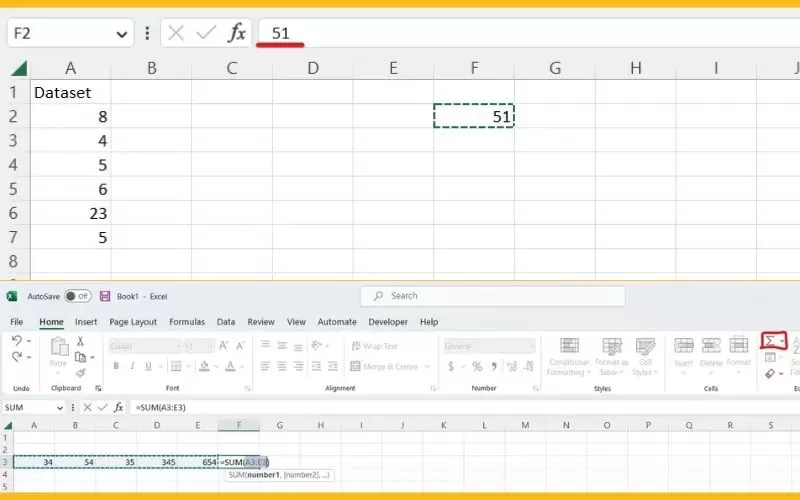Toggle Underline formatting

pyautogui.click(x=148, y=366)
